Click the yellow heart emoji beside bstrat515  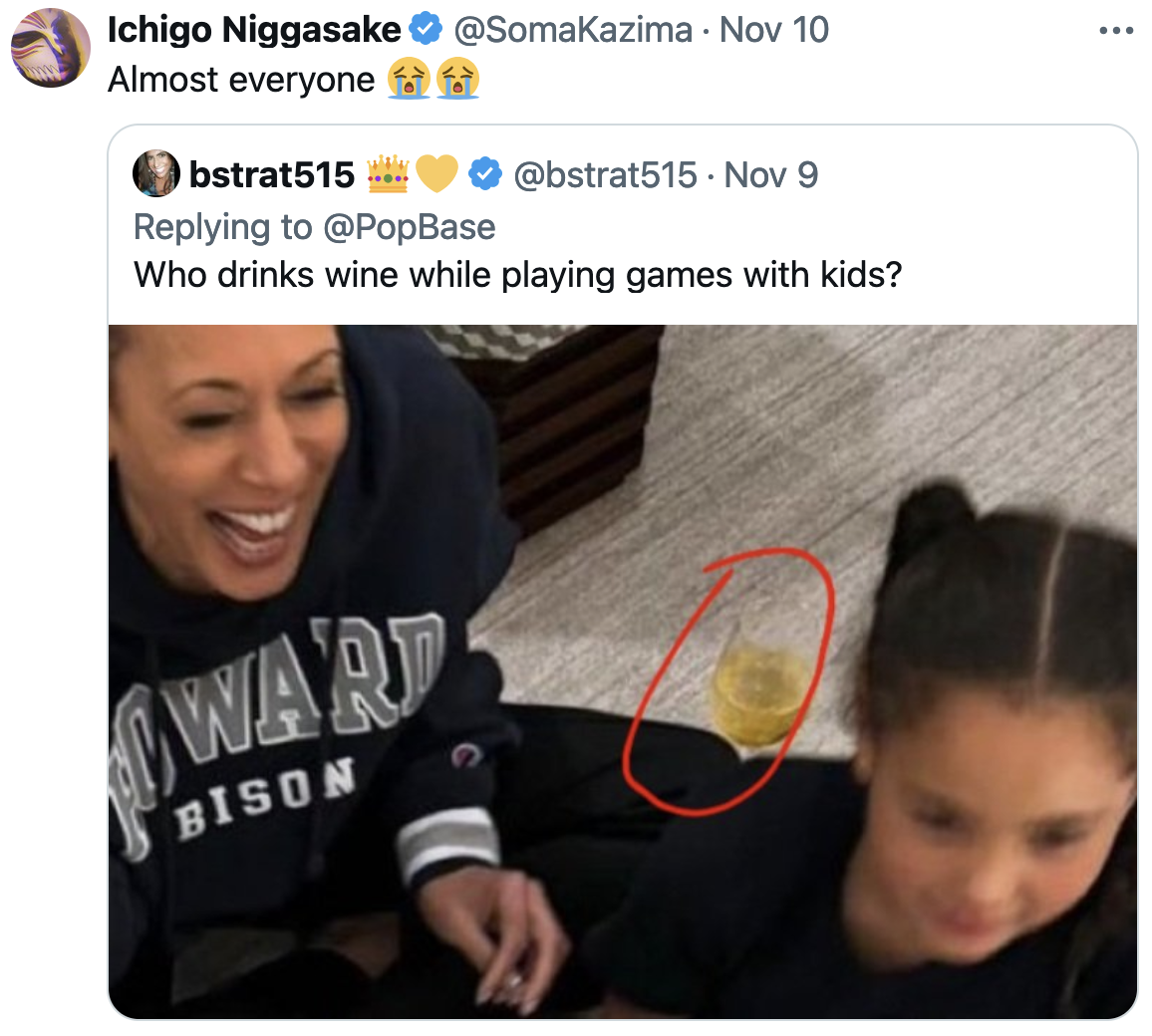434,175
